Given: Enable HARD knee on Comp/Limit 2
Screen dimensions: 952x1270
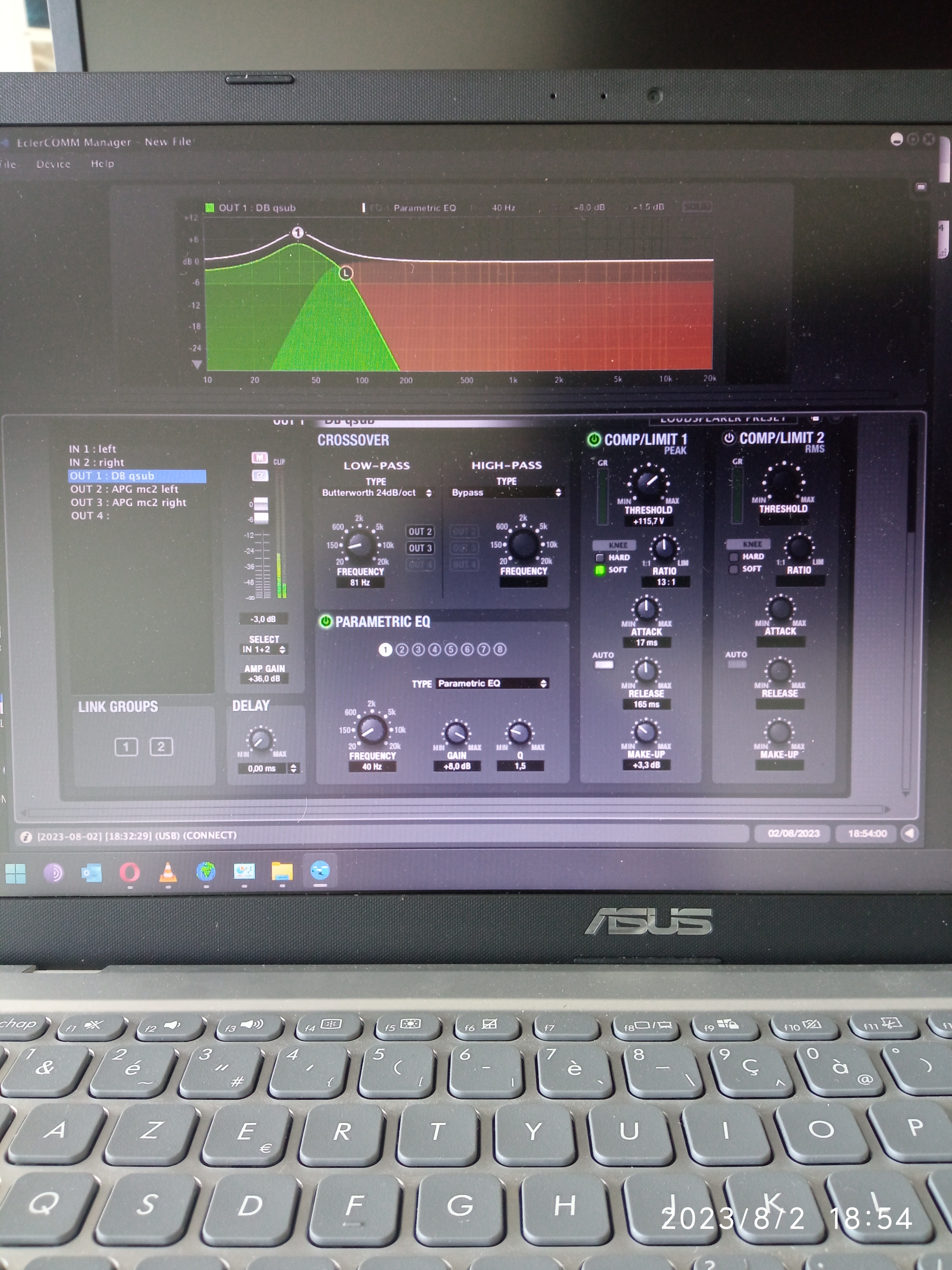Looking at the screenshot, I should [x=733, y=557].
